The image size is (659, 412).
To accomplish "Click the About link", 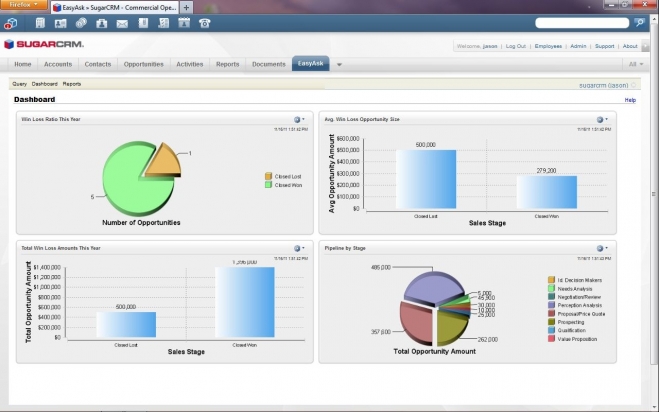I will tap(630, 46).
